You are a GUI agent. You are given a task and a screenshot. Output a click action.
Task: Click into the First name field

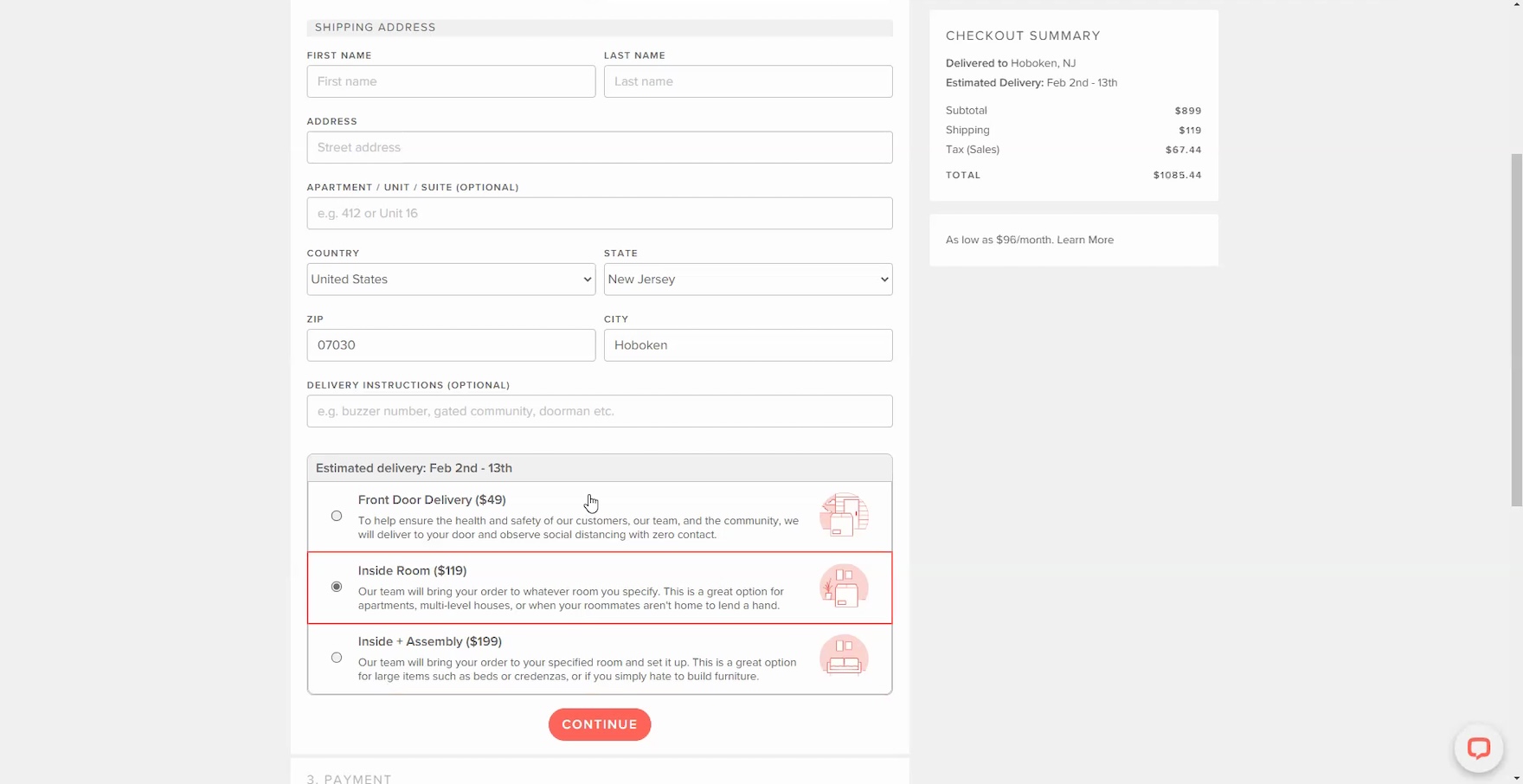451,81
